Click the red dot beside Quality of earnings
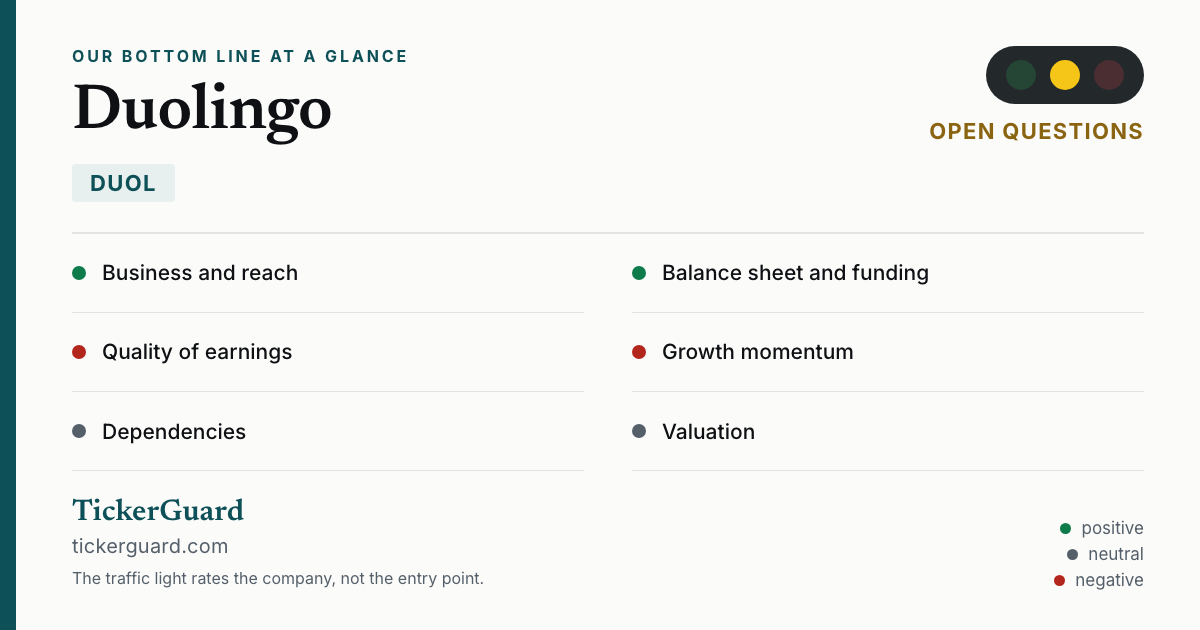This screenshot has width=1200, height=630. (79, 352)
